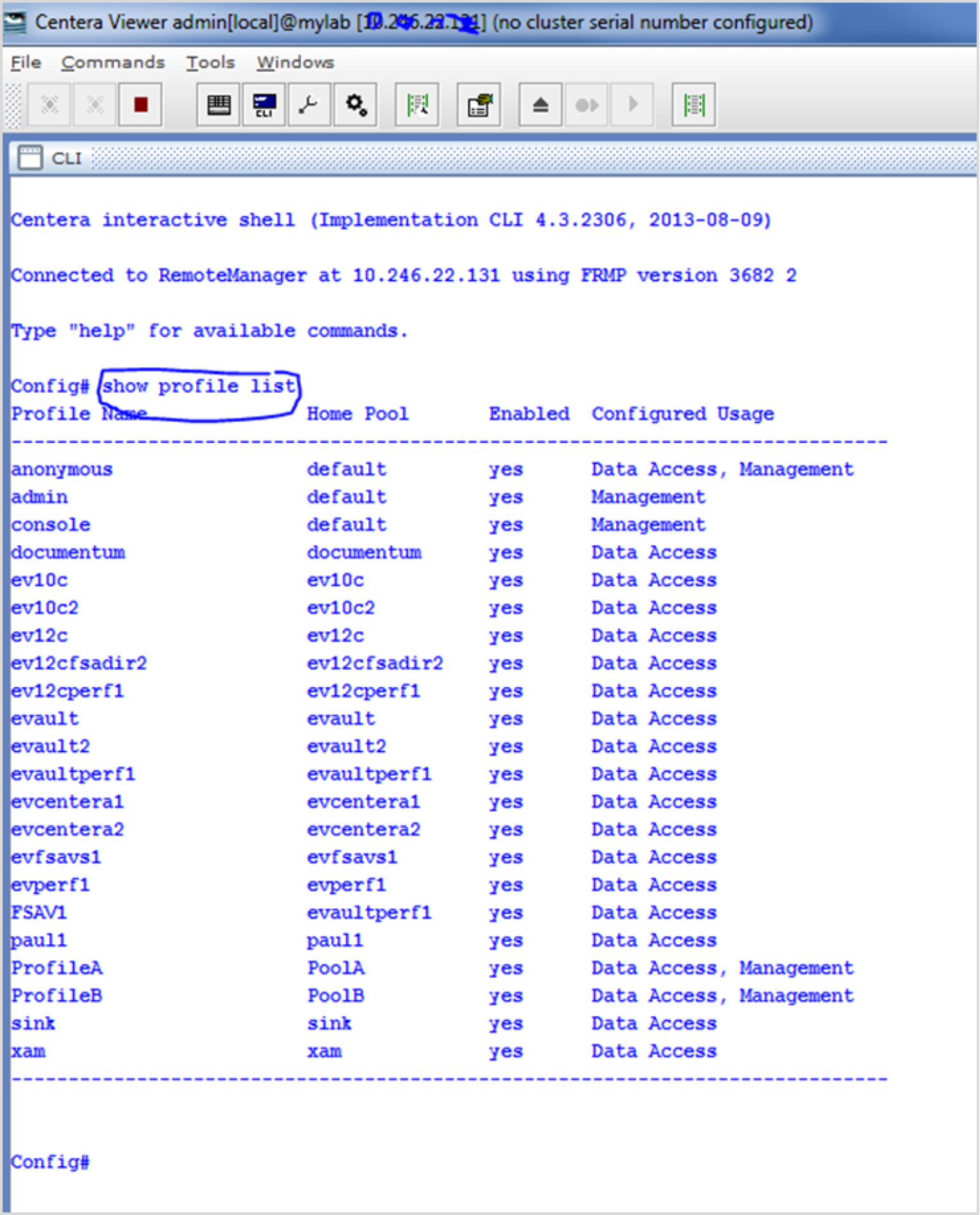Open the Tools menu
Viewport: 980px width, 1215px height.
211,62
